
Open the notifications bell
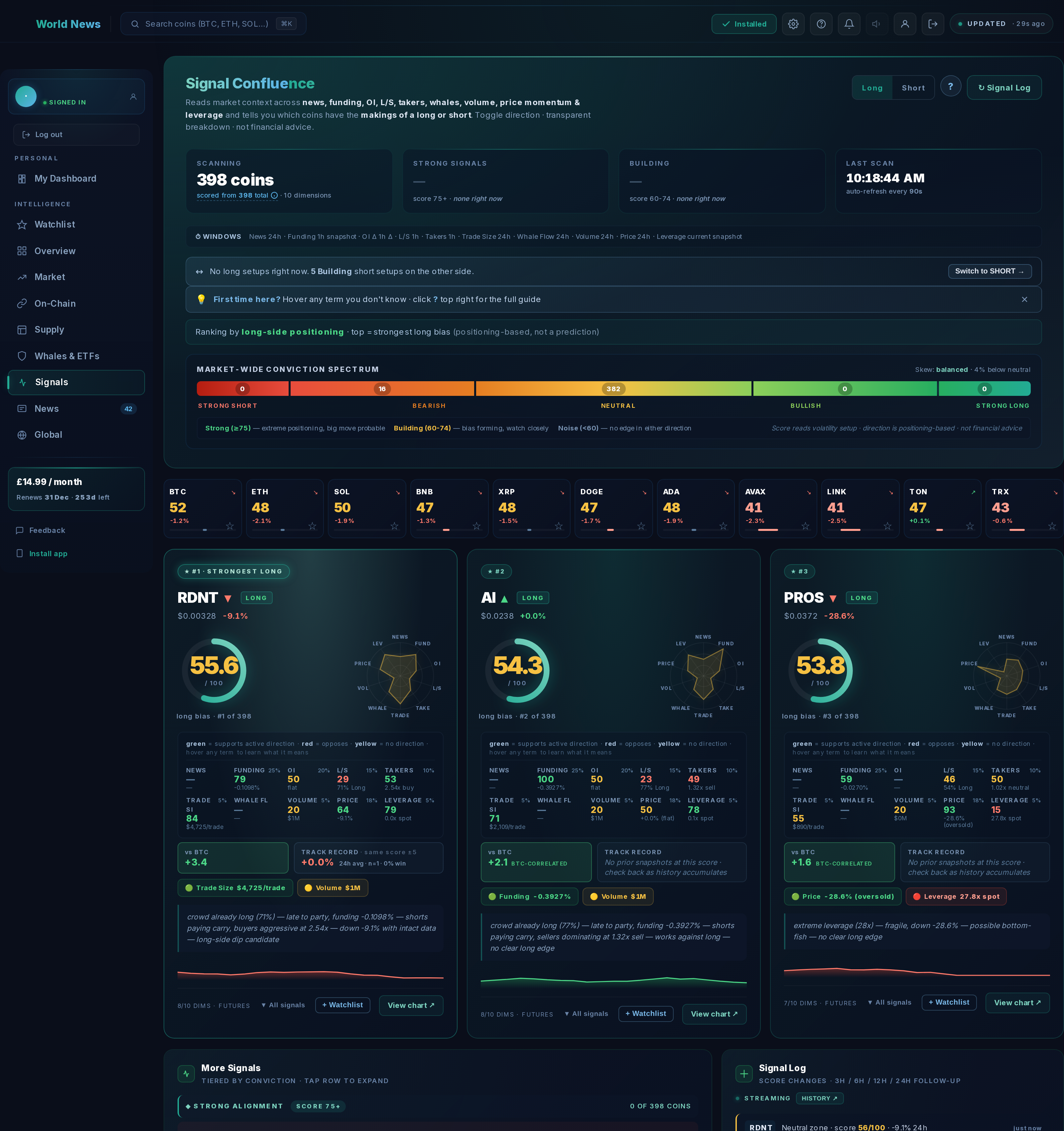[849, 24]
